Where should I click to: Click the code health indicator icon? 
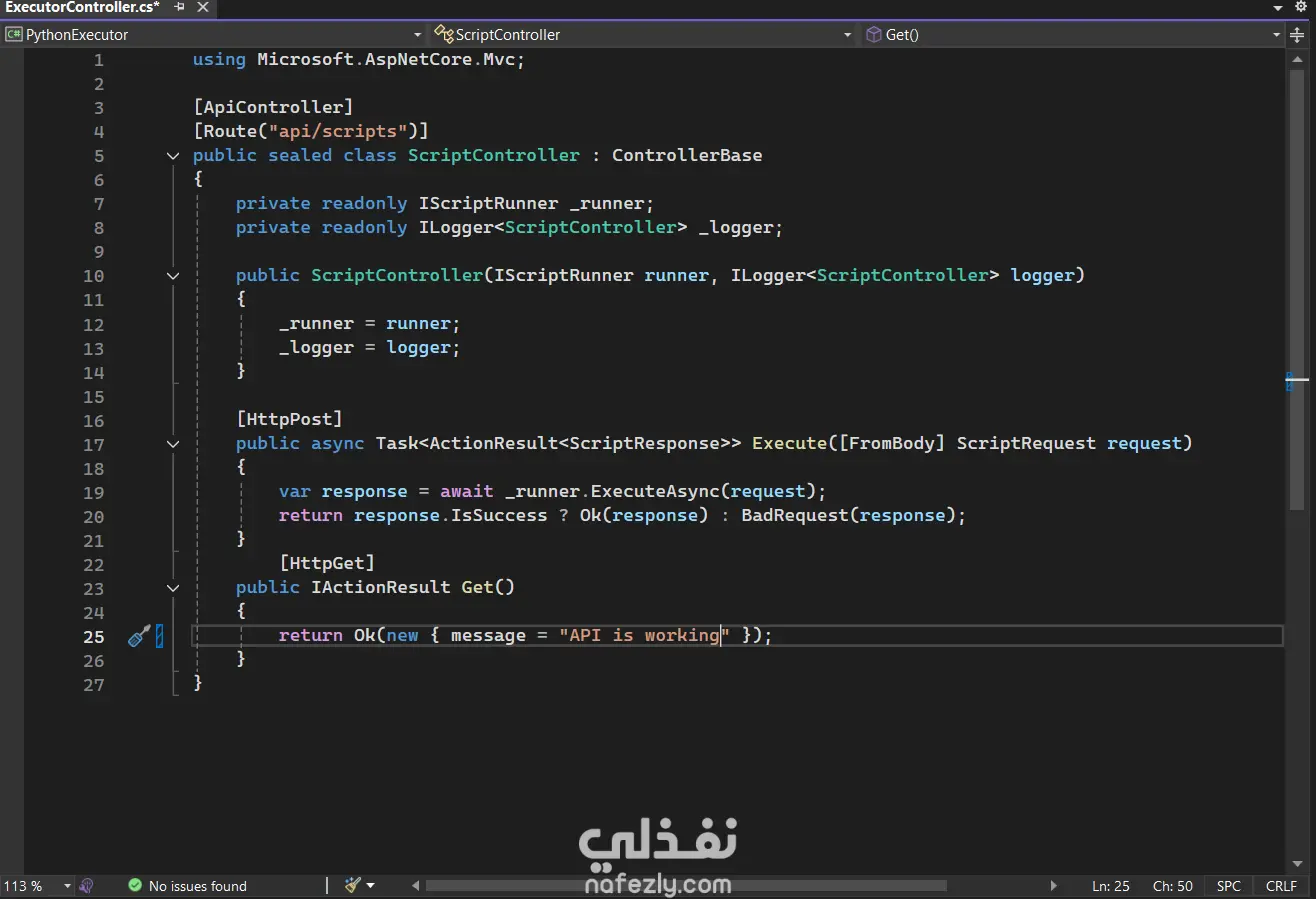tap(87, 886)
